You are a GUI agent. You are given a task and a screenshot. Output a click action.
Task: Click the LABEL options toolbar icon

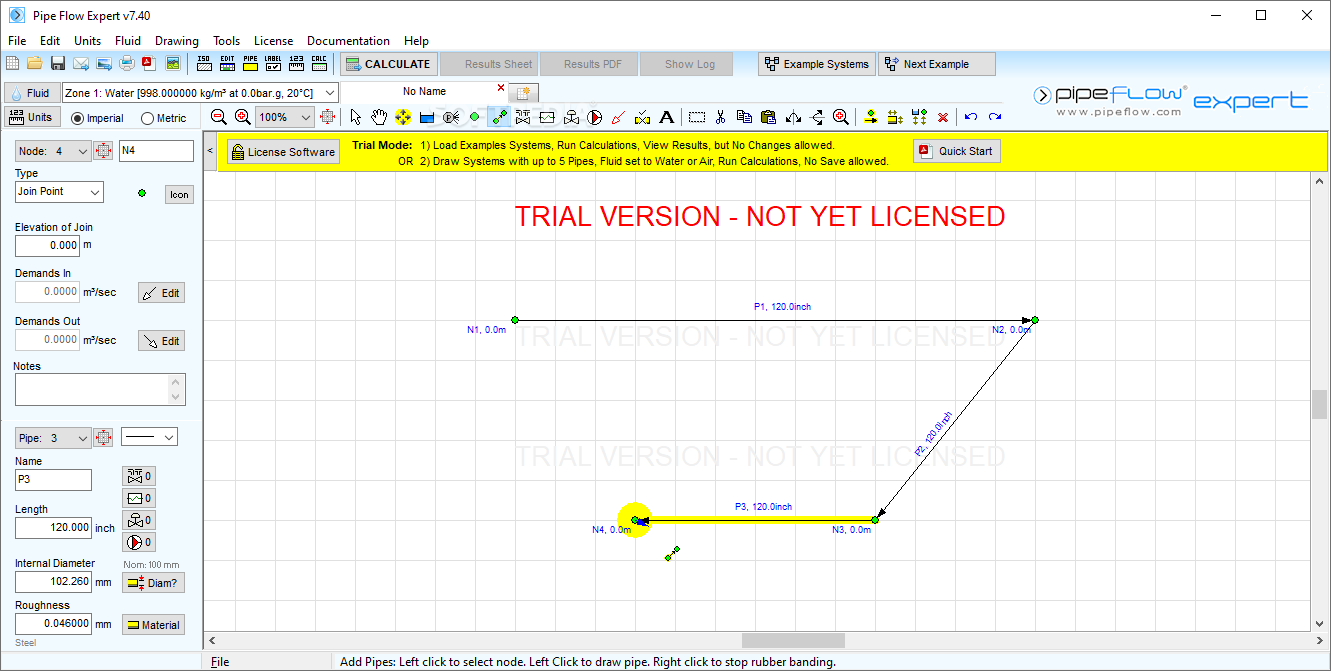(273, 63)
